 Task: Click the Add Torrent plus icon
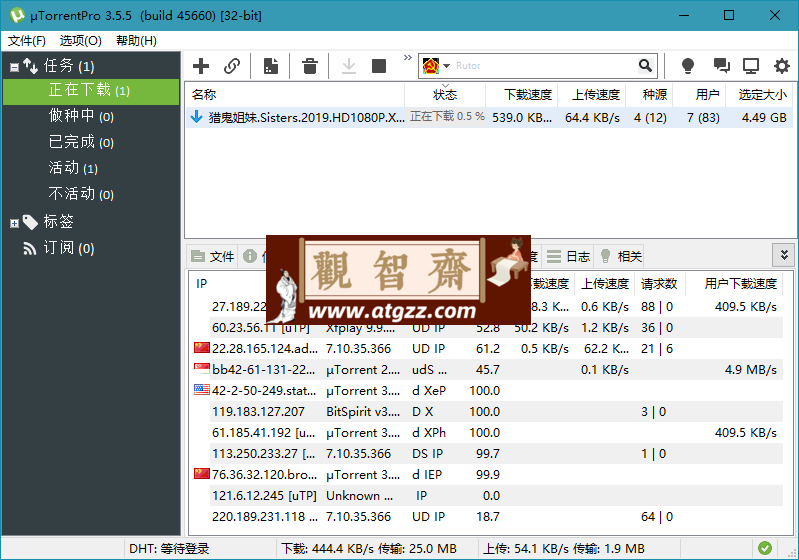[x=201, y=66]
